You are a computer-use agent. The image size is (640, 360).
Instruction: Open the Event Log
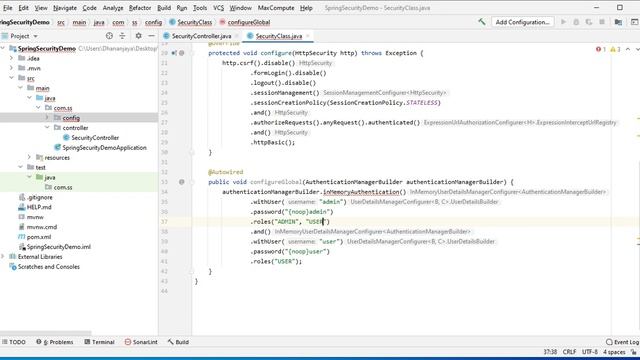[x=622, y=342]
